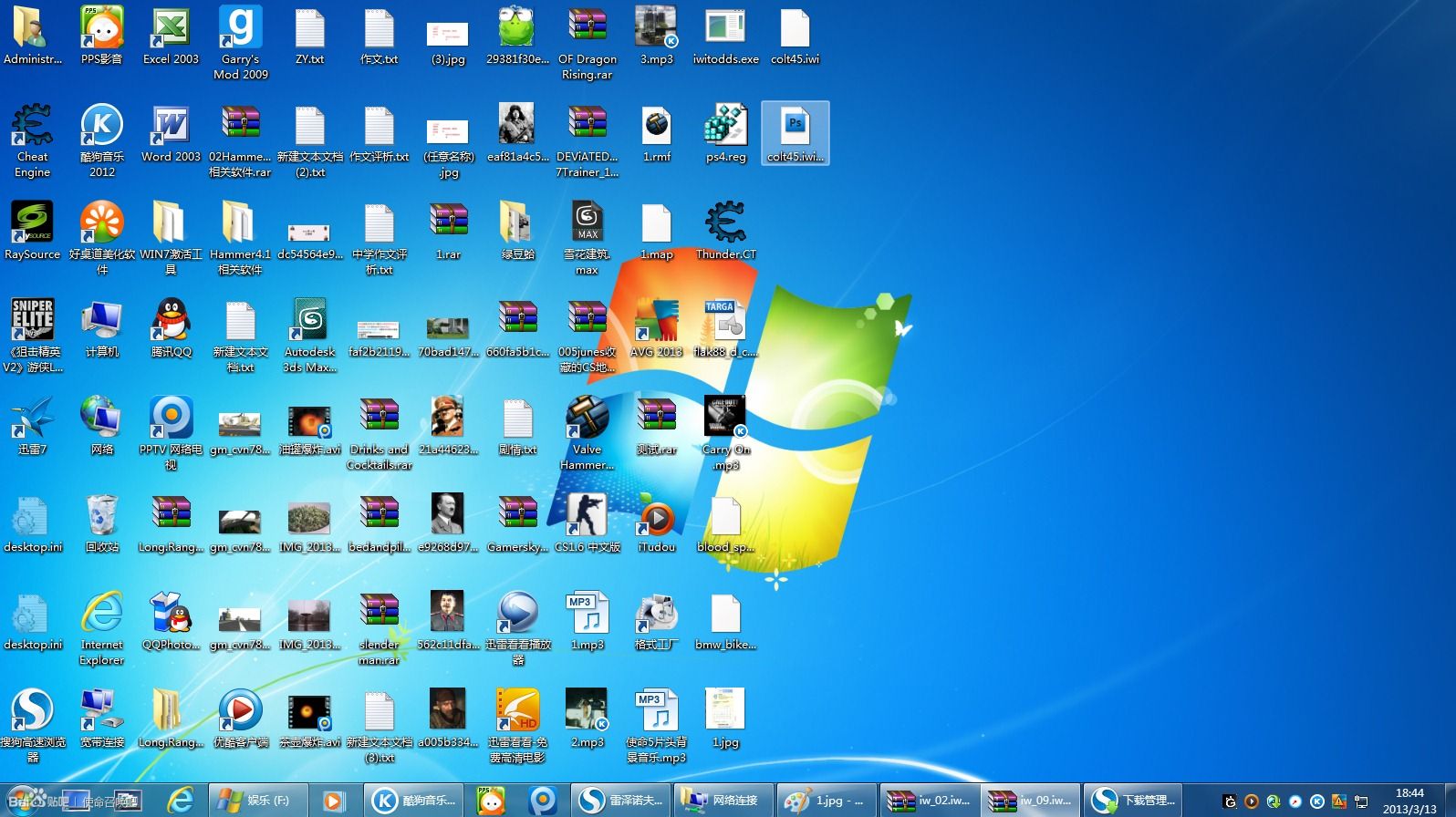
Task: Select the 测试.rar archive
Action: pyautogui.click(x=656, y=427)
